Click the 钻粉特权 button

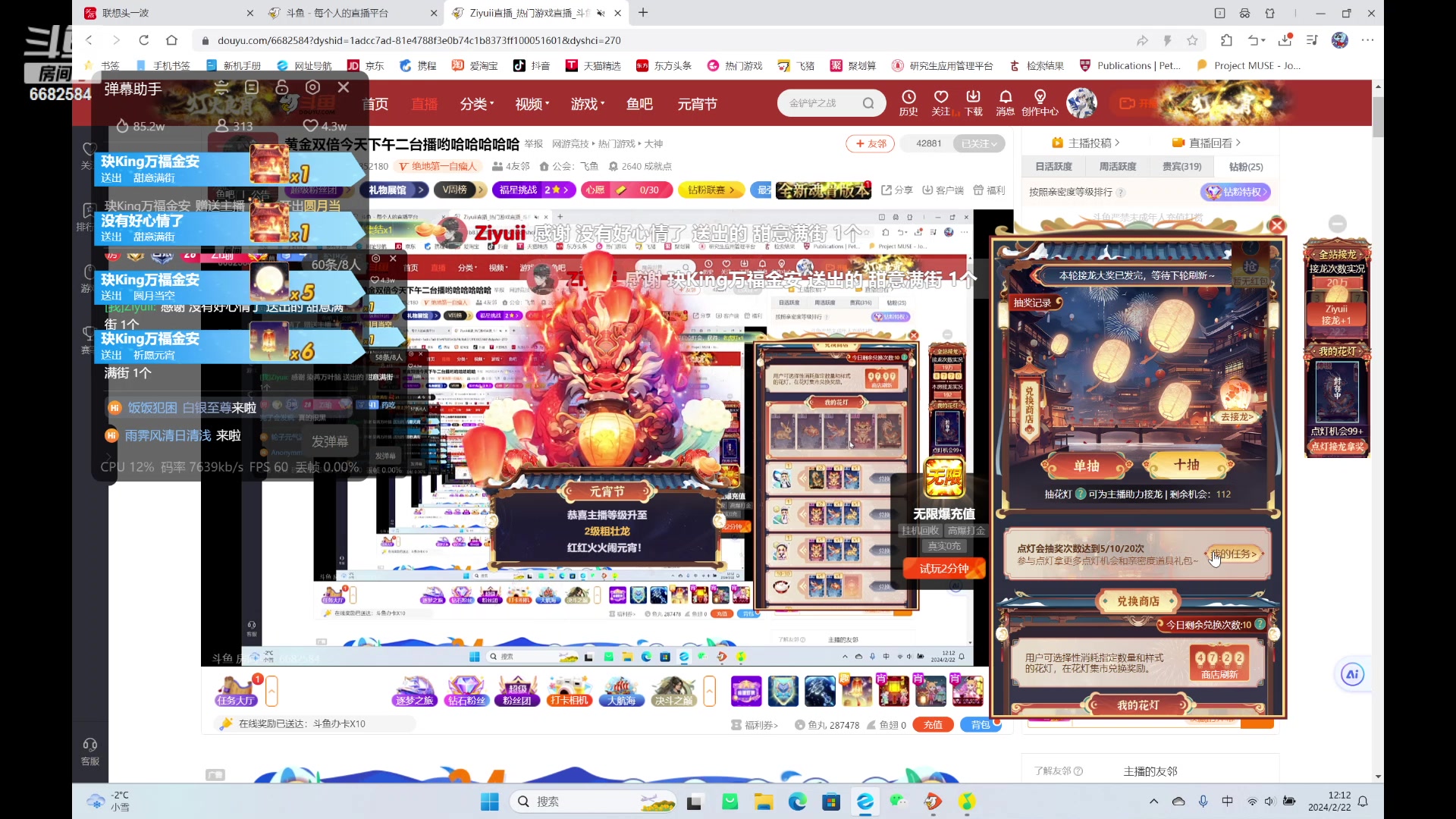(1235, 192)
